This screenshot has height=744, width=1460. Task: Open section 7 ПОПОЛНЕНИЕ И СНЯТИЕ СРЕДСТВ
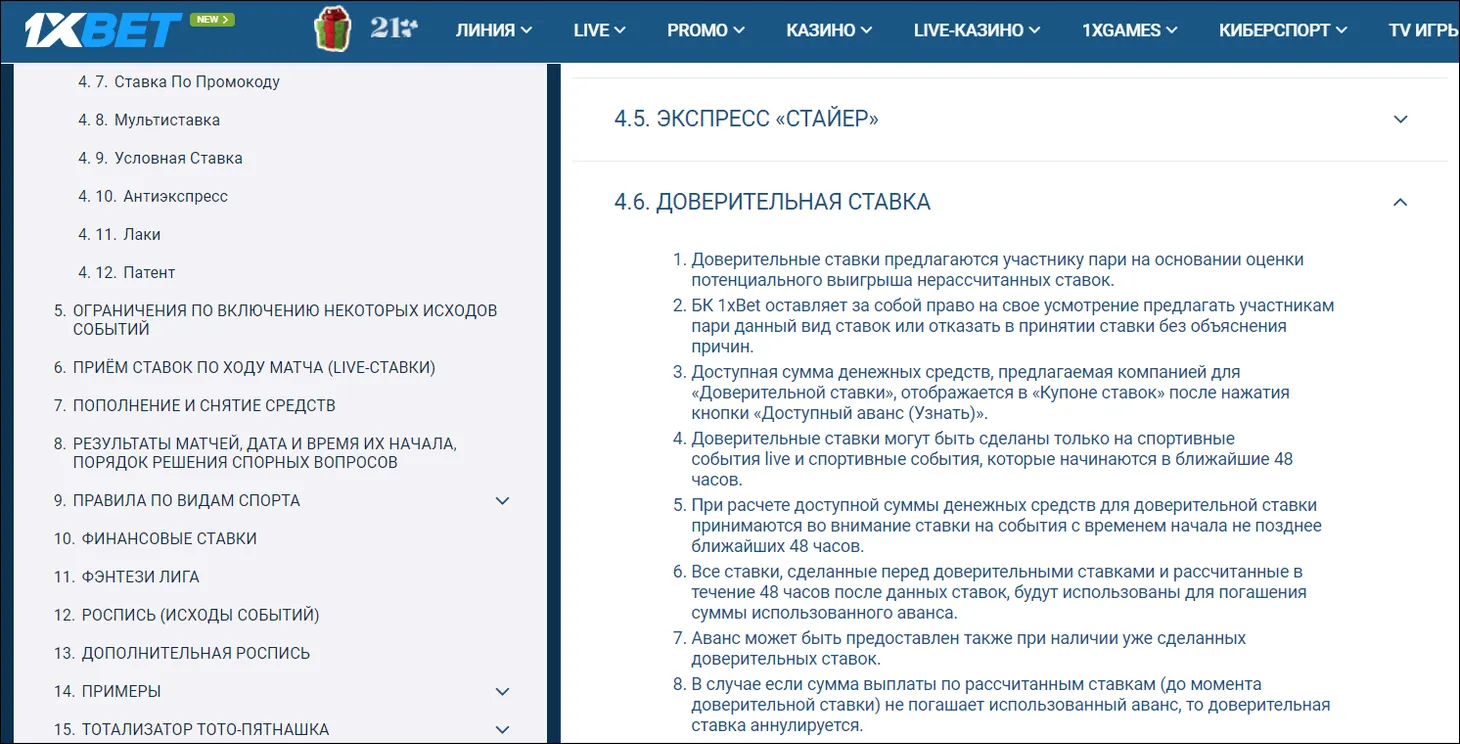(194, 405)
